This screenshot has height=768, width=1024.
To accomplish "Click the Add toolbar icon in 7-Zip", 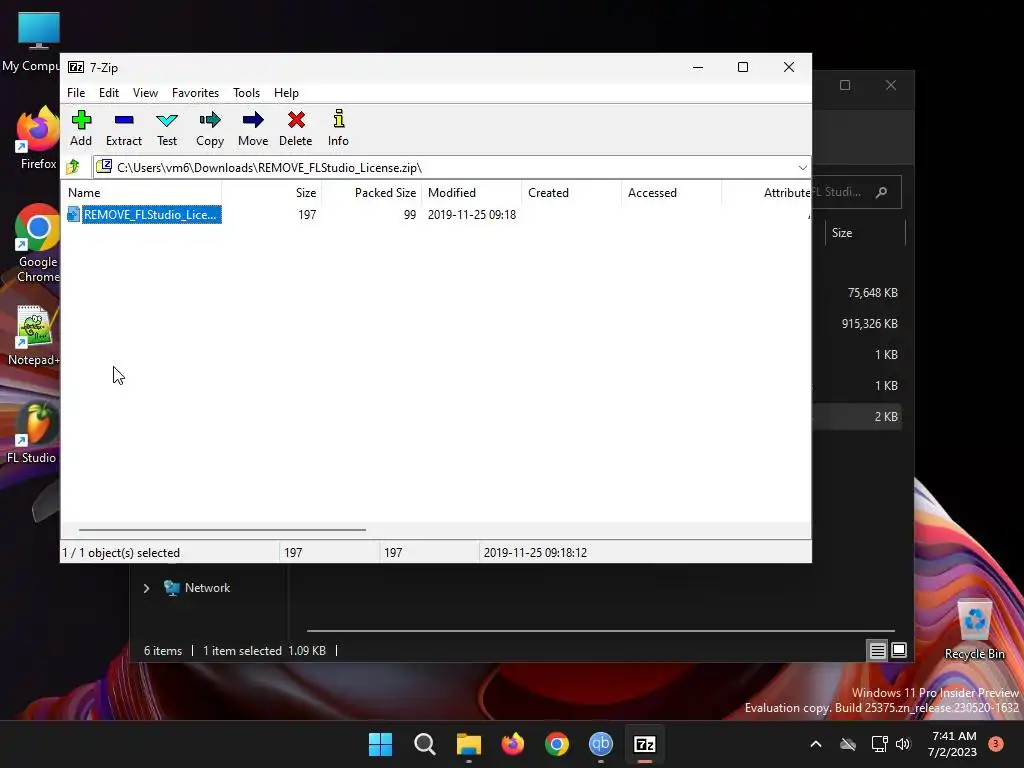I will coord(81,128).
